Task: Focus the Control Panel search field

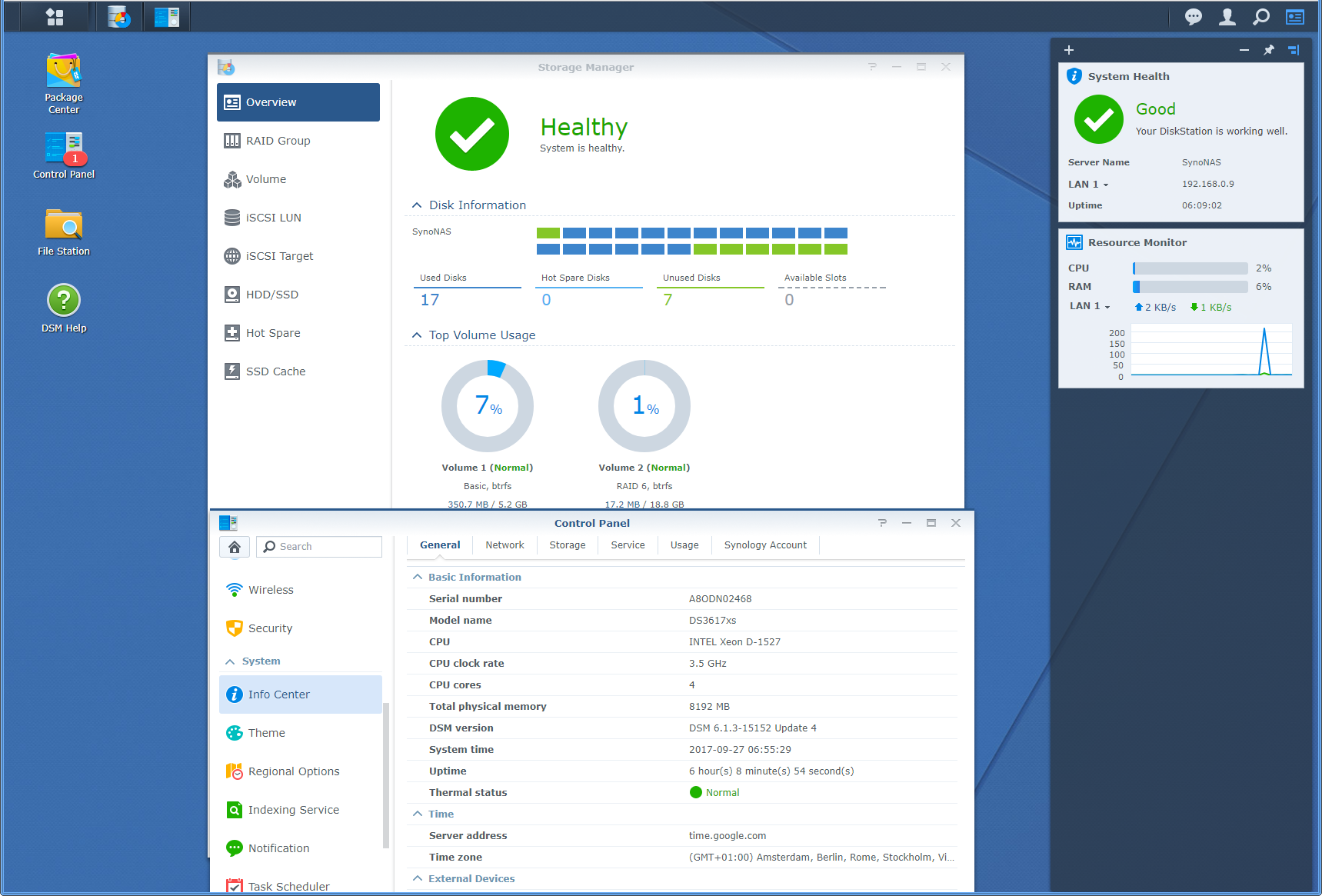Action: pos(319,547)
